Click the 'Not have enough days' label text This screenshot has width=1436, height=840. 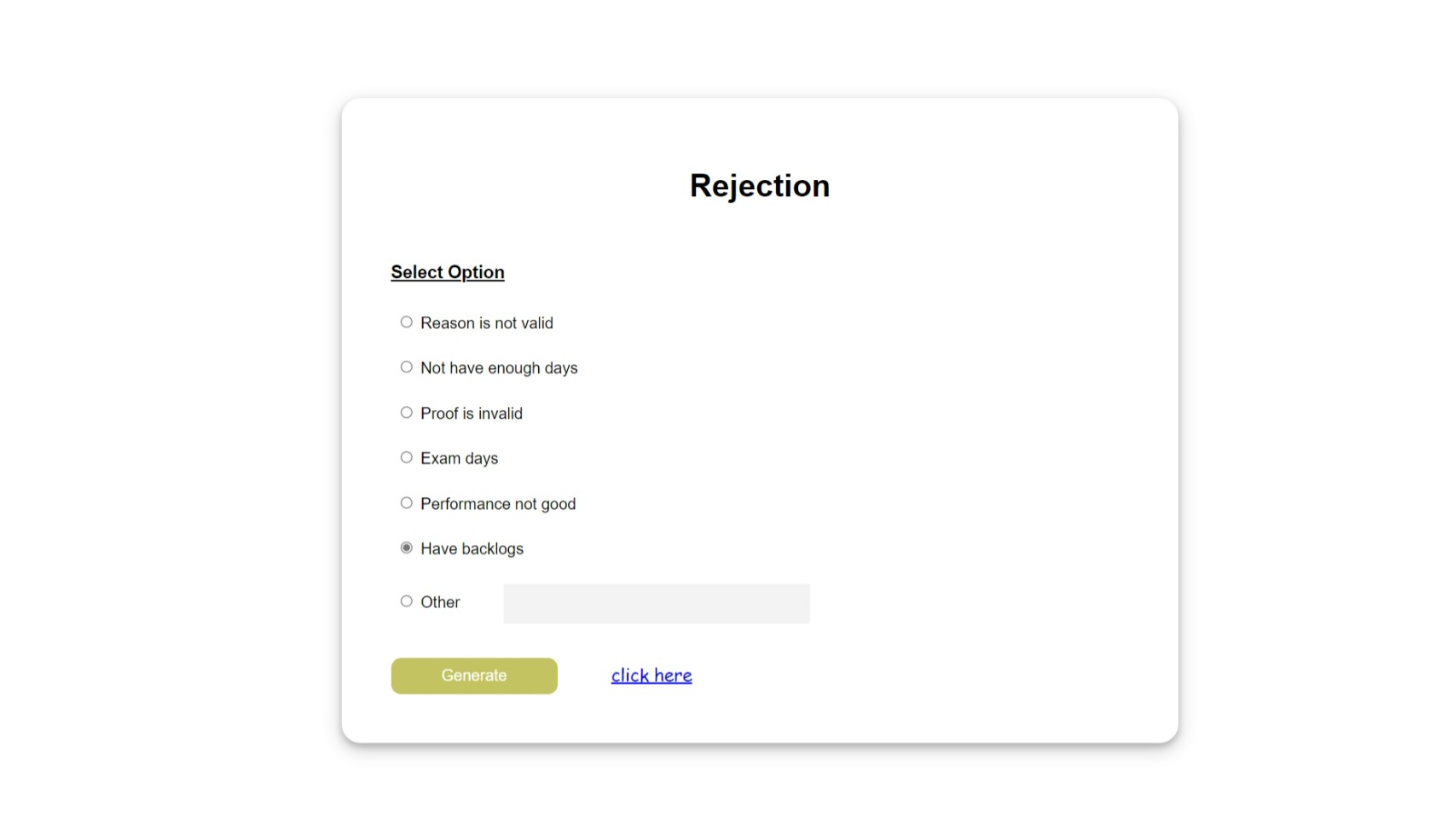[498, 368]
